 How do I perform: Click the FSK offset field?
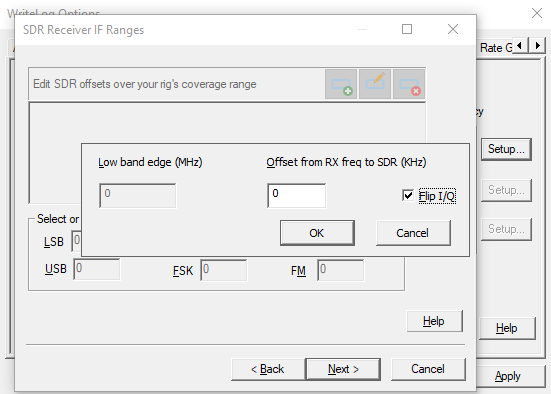coord(223,270)
